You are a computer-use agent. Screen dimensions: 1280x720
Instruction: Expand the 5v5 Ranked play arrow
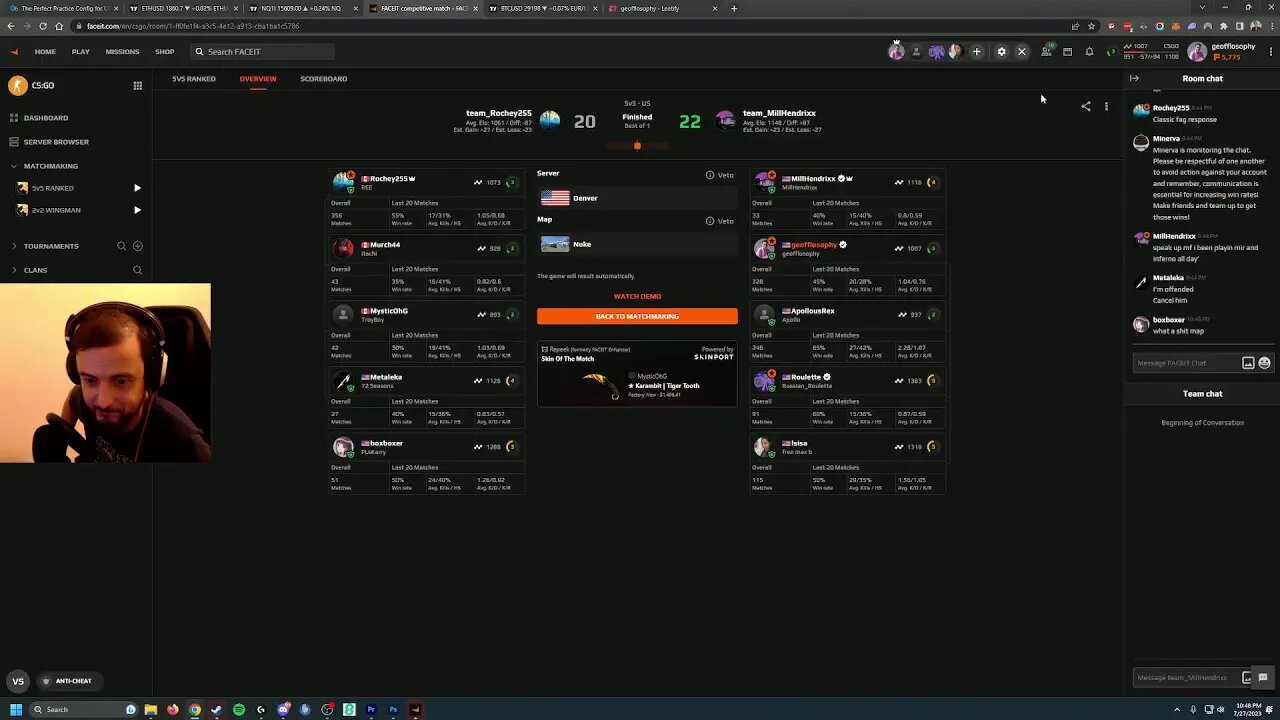[137, 188]
